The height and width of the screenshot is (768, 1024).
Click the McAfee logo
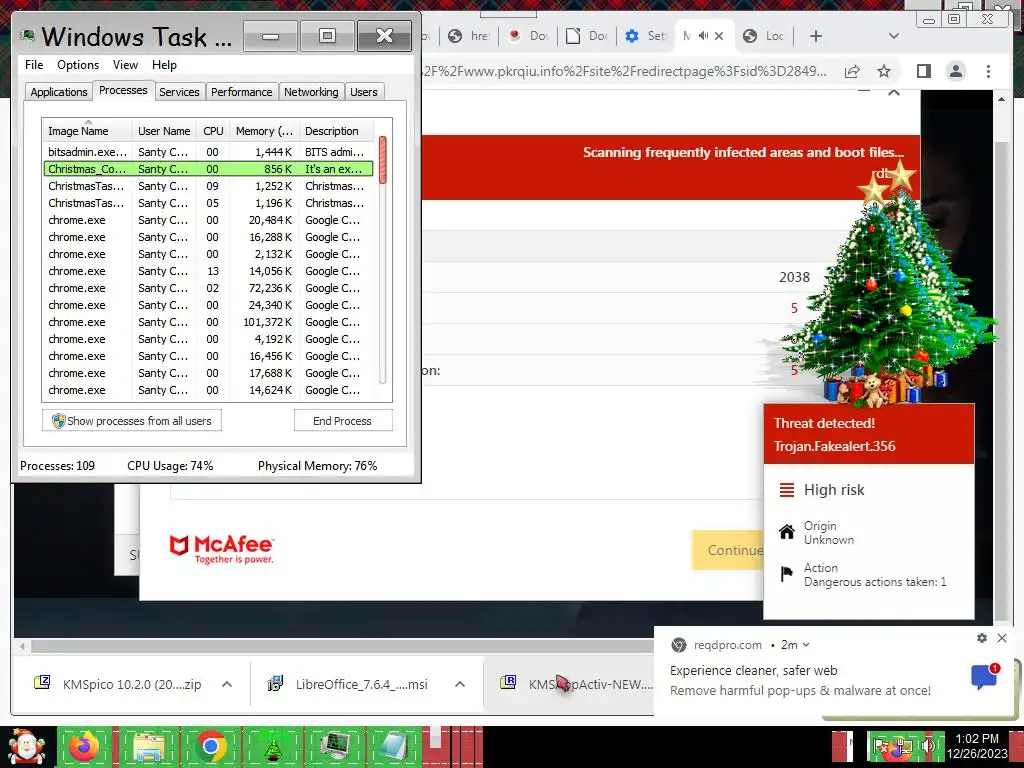(x=221, y=549)
